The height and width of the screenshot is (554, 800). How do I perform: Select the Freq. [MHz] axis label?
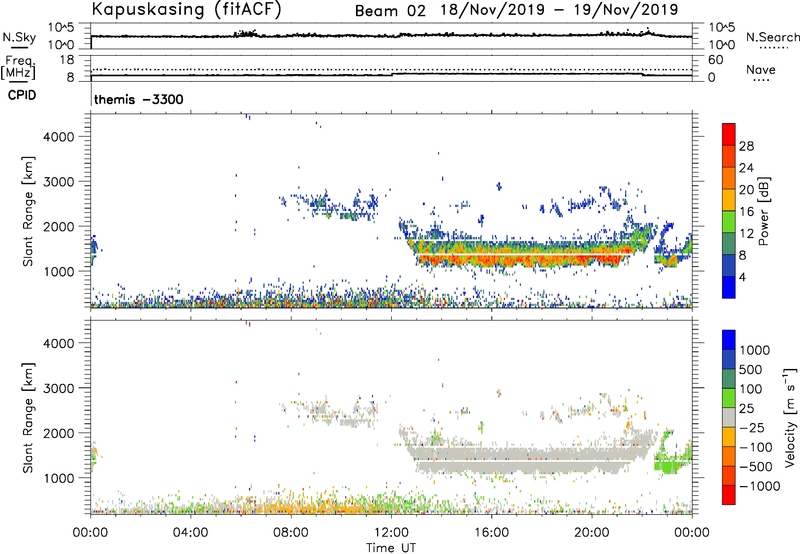click(x=19, y=67)
